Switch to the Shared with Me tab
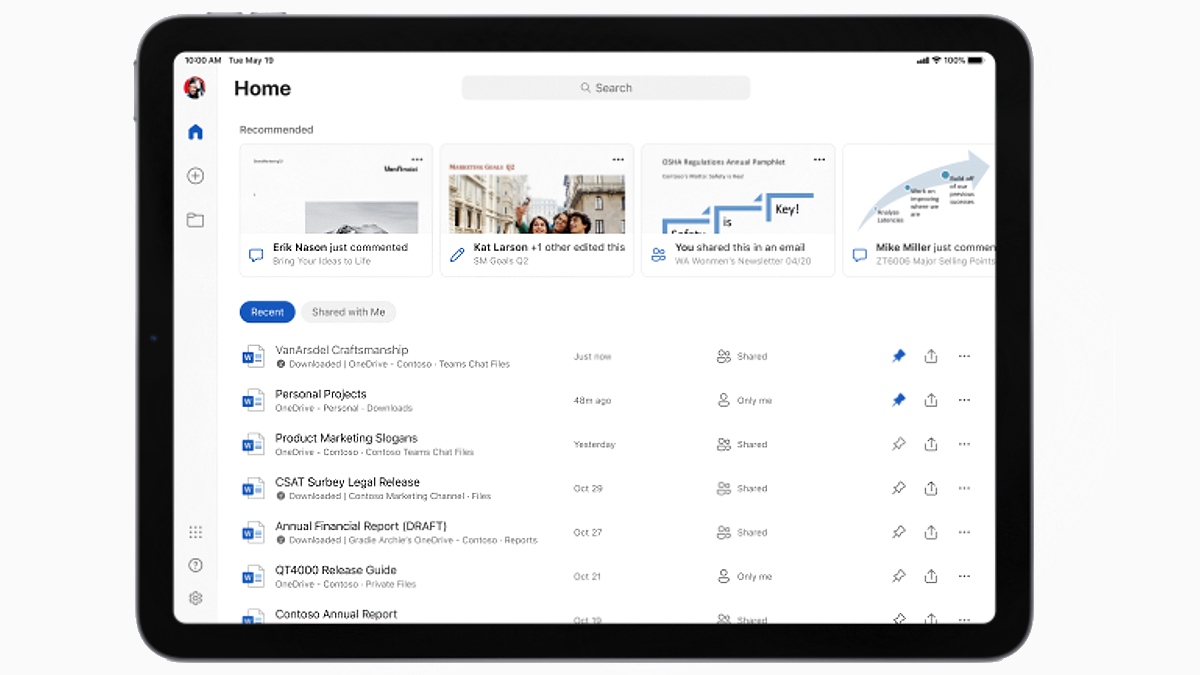Image resolution: width=1200 pixels, height=675 pixels. (348, 312)
